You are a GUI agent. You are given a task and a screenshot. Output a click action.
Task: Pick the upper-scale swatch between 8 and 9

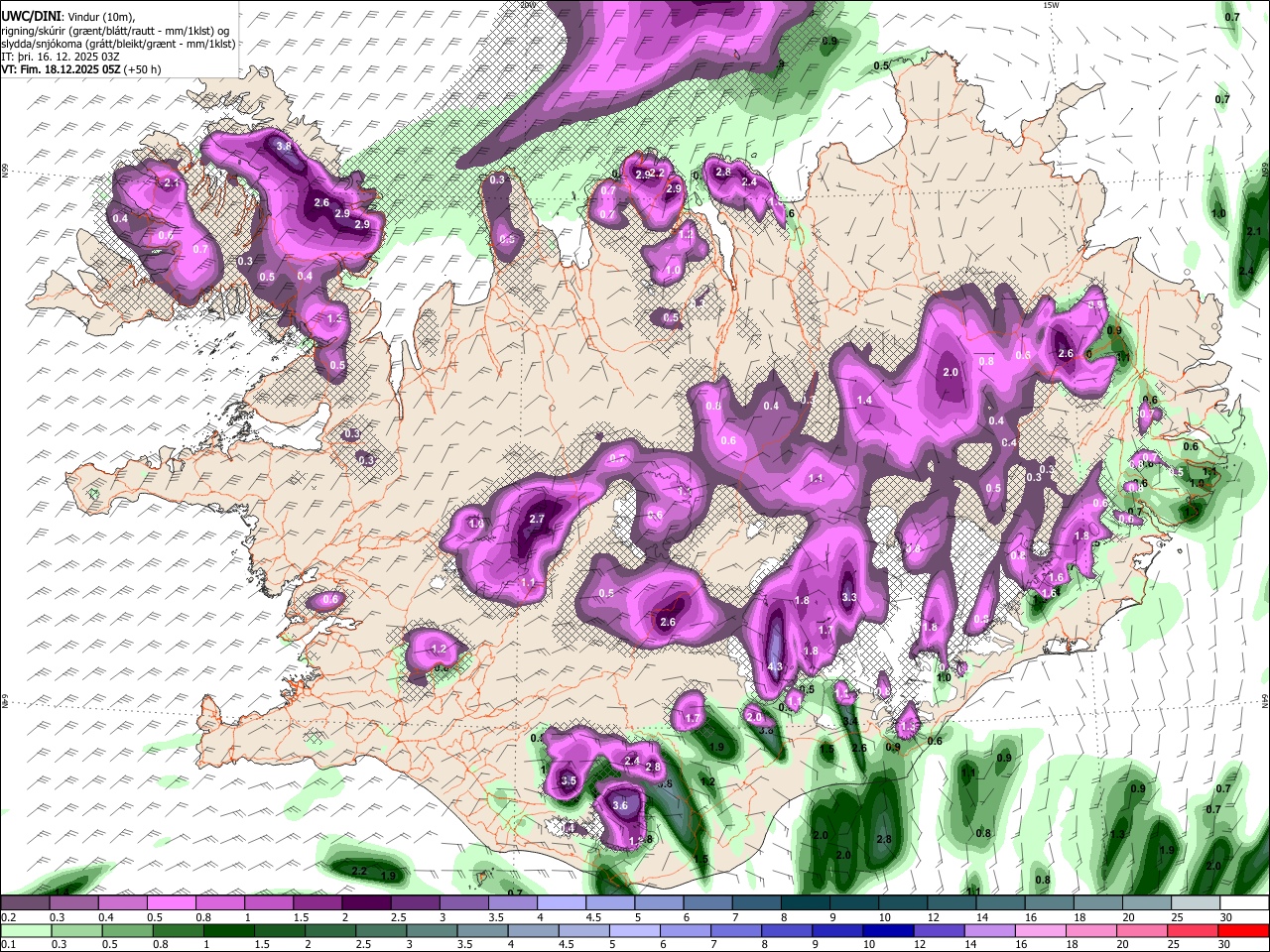coord(806,903)
